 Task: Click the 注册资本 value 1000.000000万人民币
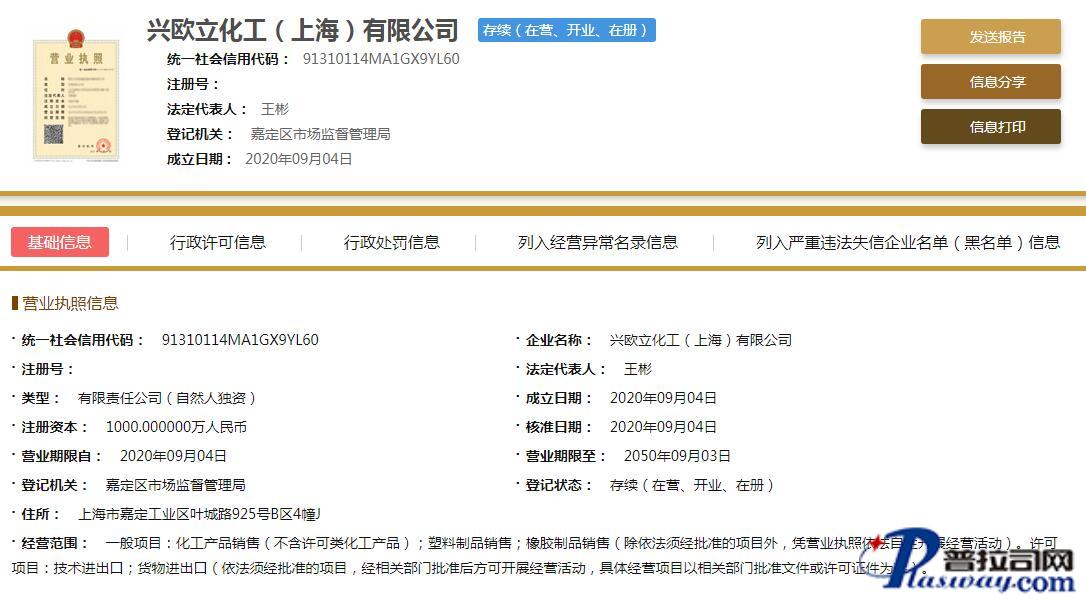coord(176,427)
